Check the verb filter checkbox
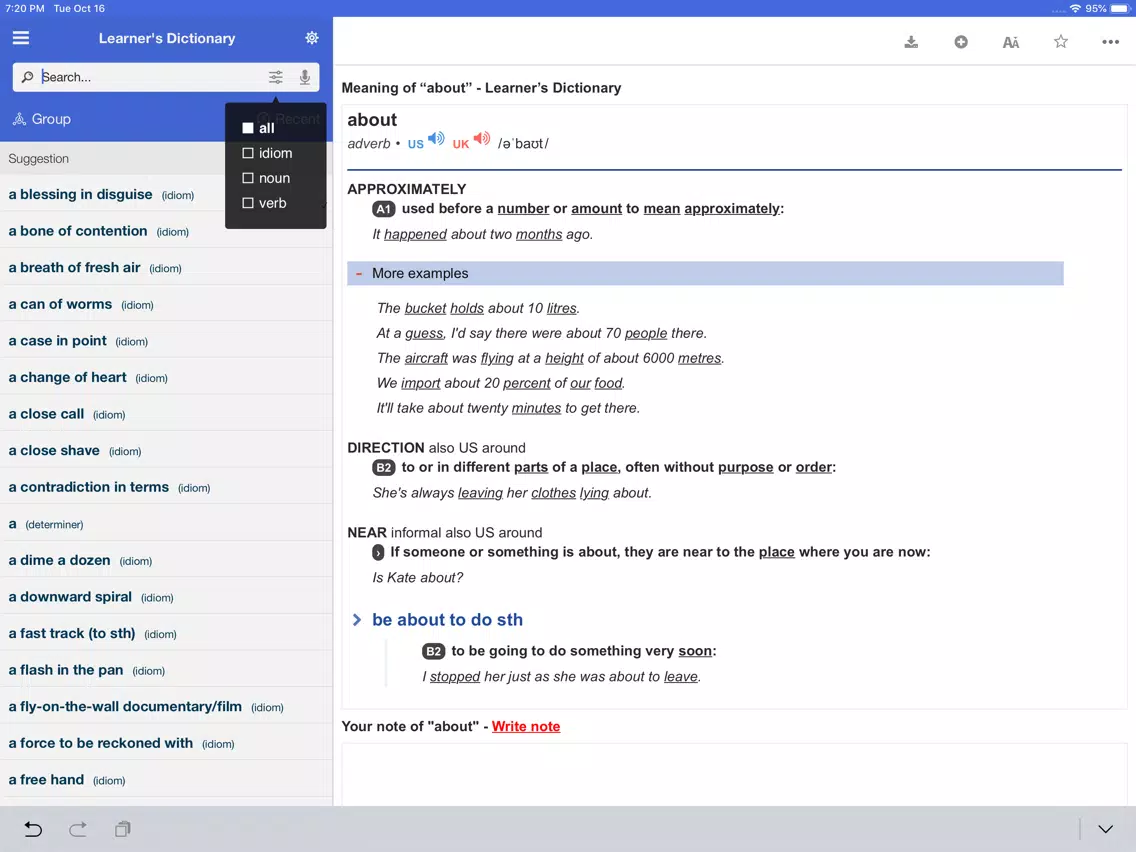This screenshot has width=1136, height=852. tap(248, 203)
